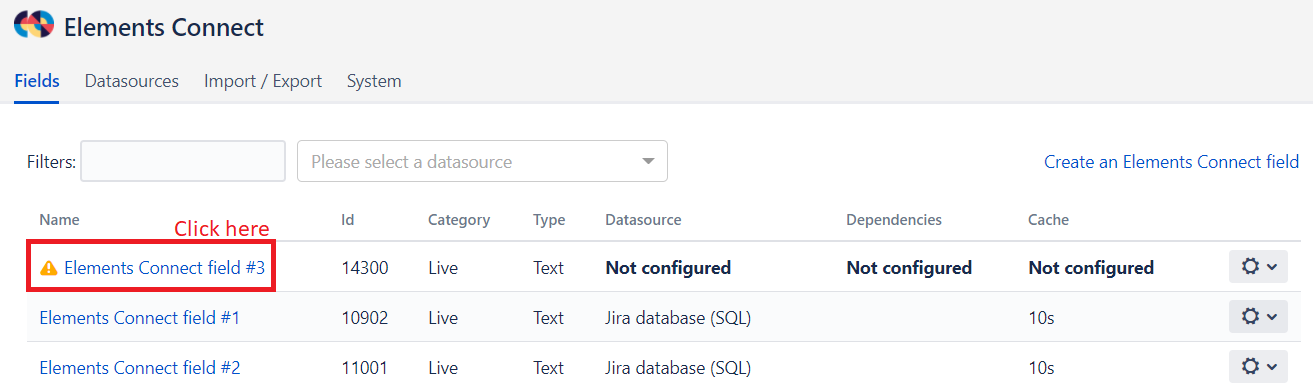Click the Datasource column header
The height and width of the screenshot is (392, 1313).
coord(643,220)
